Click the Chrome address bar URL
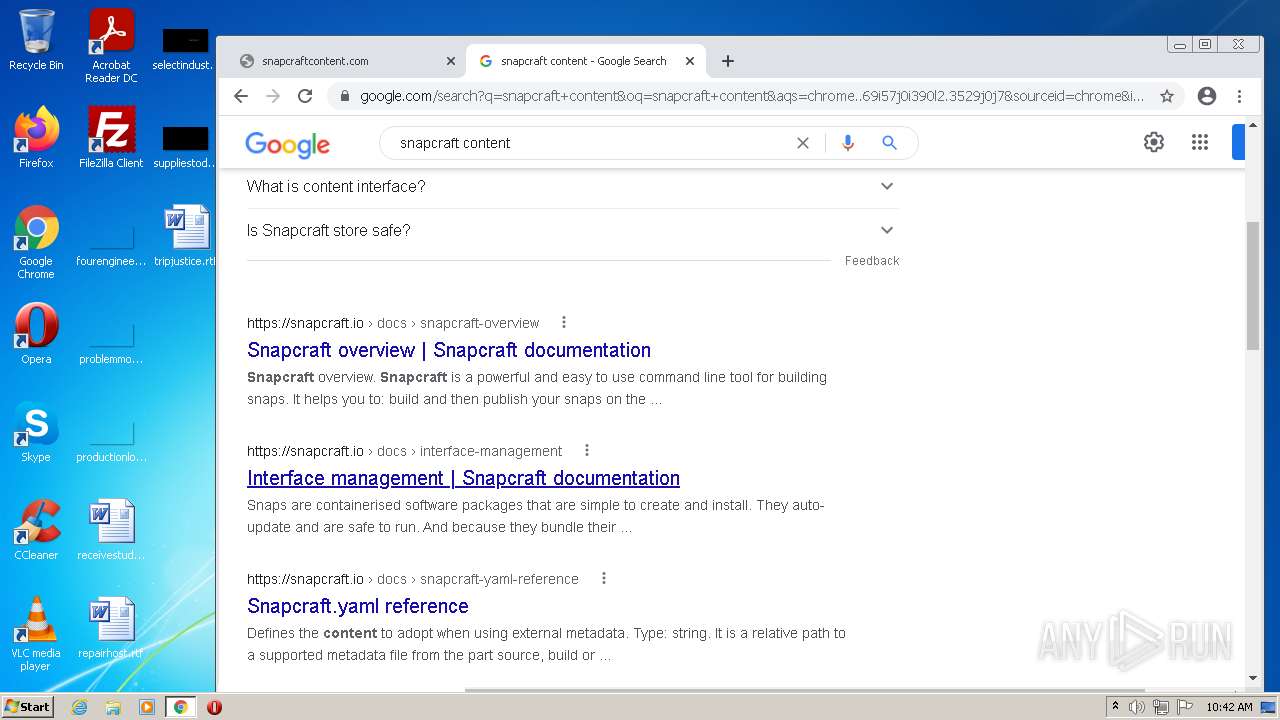This screenshot has width=1280, height=720. (x=752, y=96)
